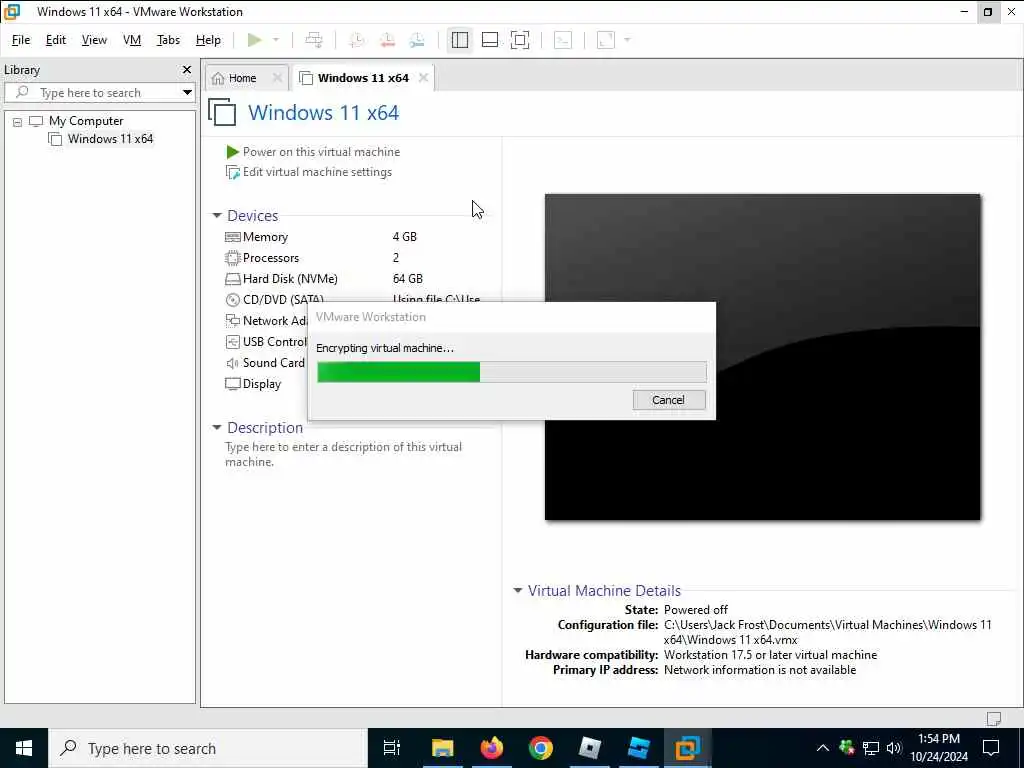
Task: Open the Snapshot Manager toolbar icon
Action: click(x=417, y=40)
